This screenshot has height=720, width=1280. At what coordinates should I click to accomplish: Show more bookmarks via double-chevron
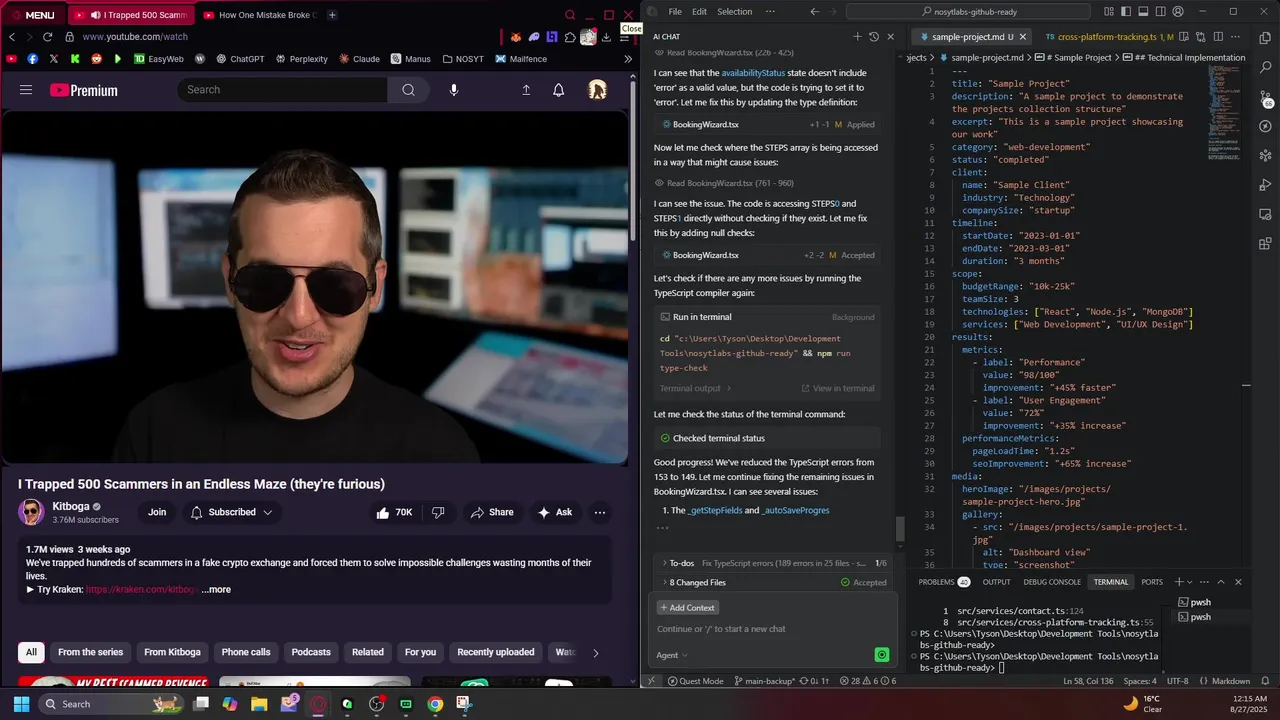628,59
